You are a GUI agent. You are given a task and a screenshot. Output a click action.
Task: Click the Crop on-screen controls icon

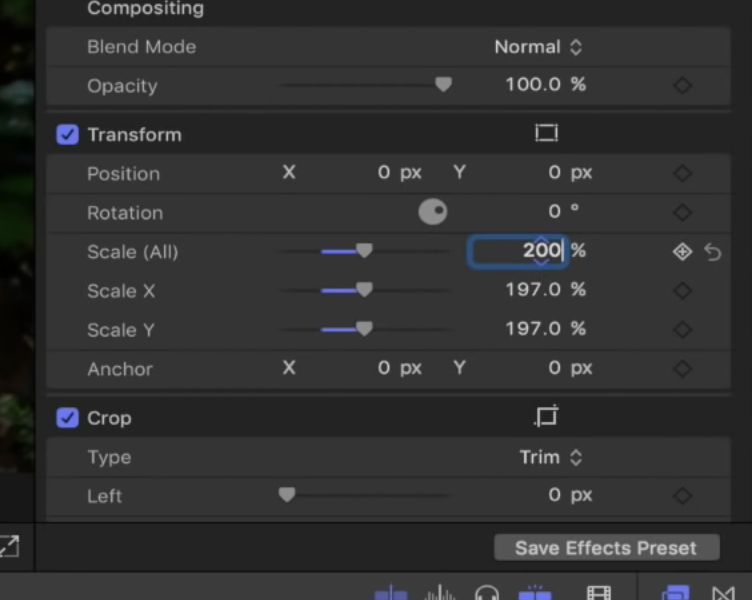546,417
